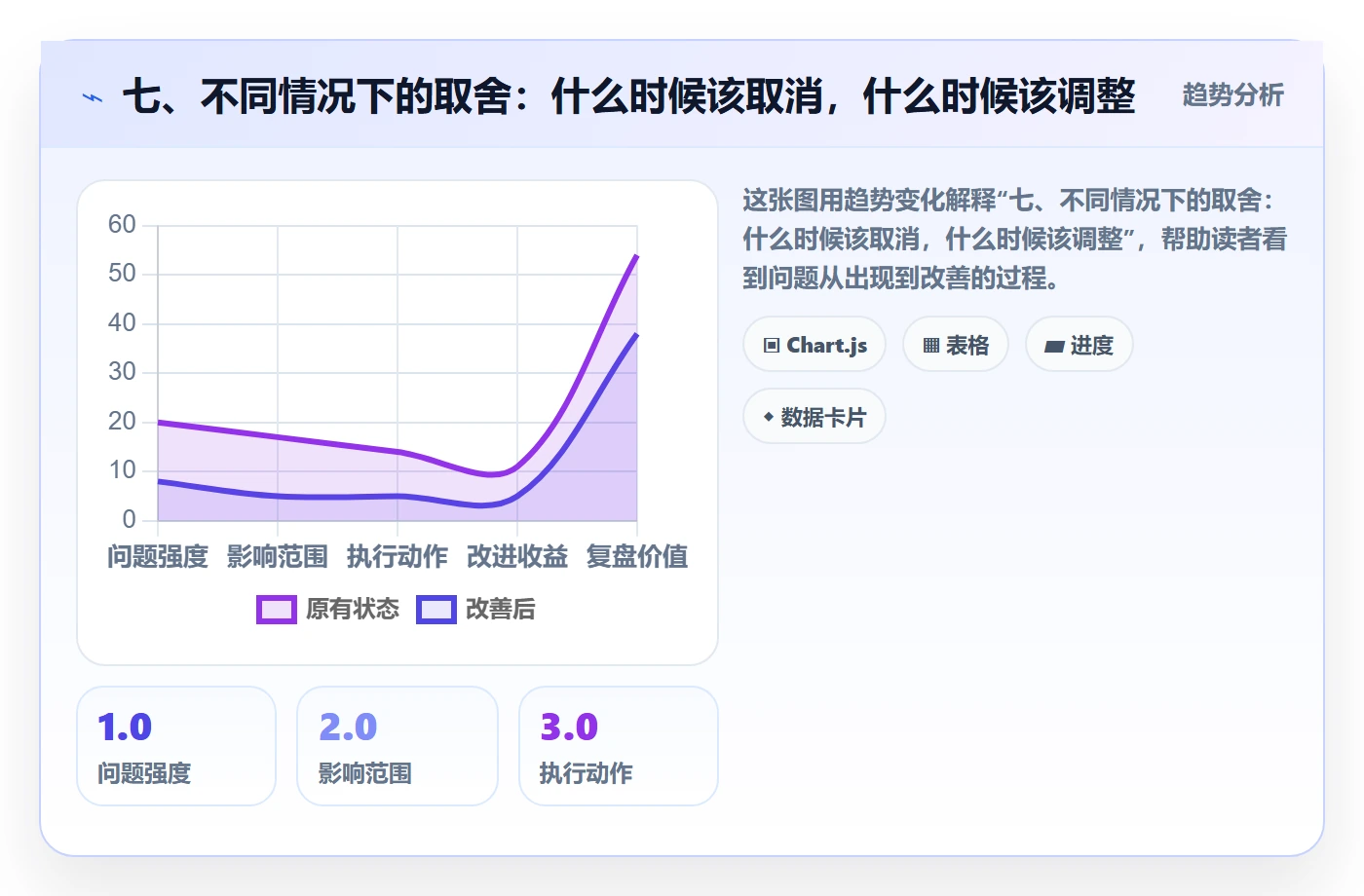
Task: Click the lightning bolt icon beside the title
Action: (93, 97)
